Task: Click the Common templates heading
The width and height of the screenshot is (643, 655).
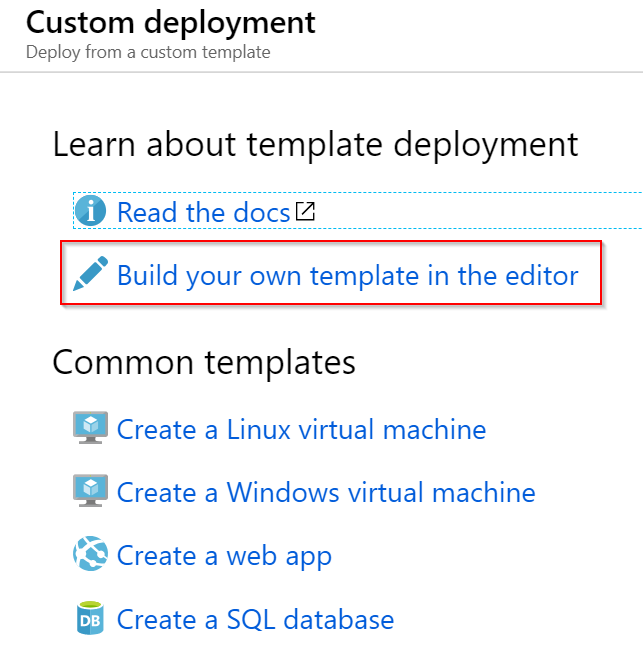Action: [x=204, y=363]
